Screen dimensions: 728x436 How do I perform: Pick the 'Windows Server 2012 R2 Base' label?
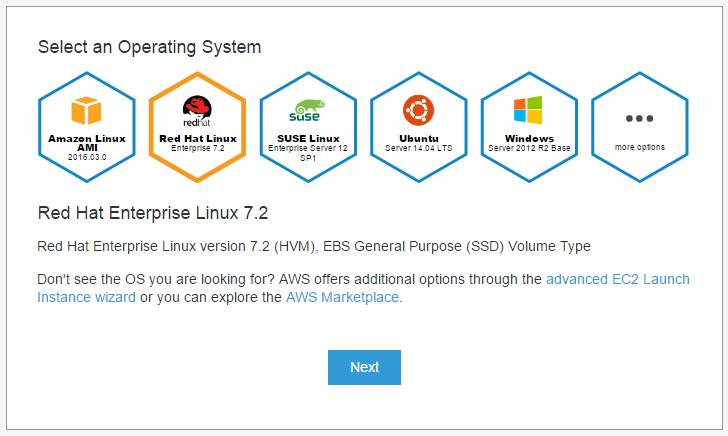(x=529, y=143)
